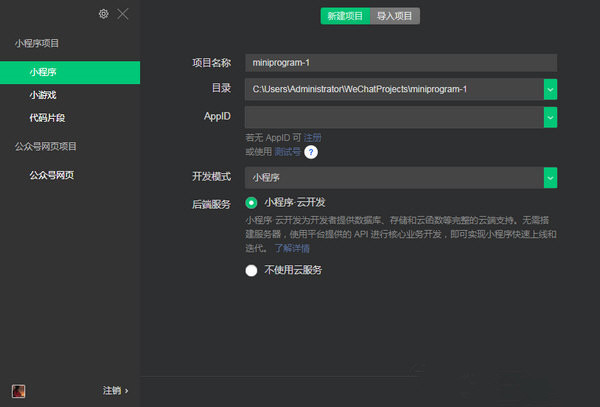Open settings via the gear icon
600x407 pixels.
(x=103, y=14)
